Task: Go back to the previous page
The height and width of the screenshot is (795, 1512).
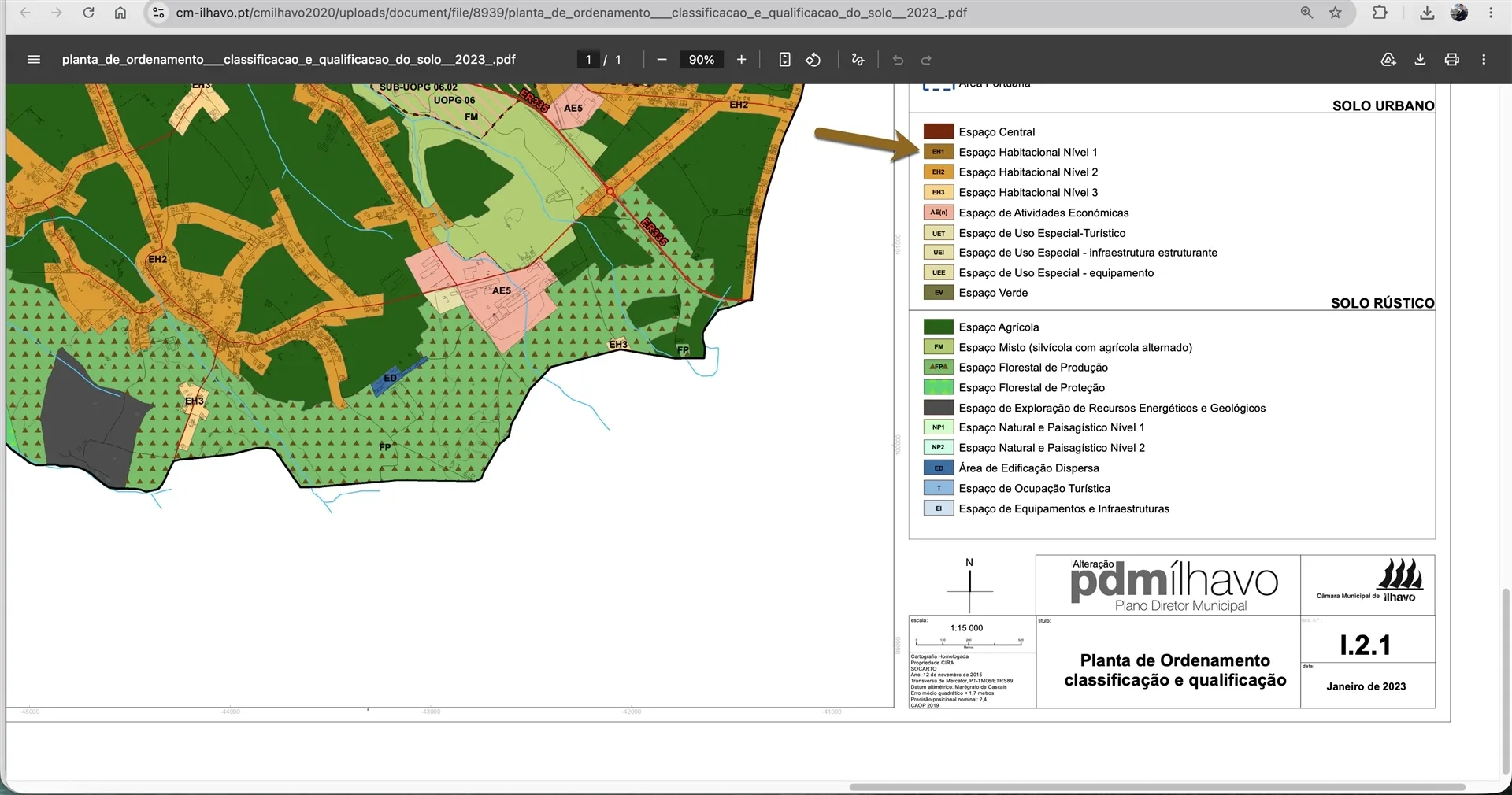Action: click(25, 13)
